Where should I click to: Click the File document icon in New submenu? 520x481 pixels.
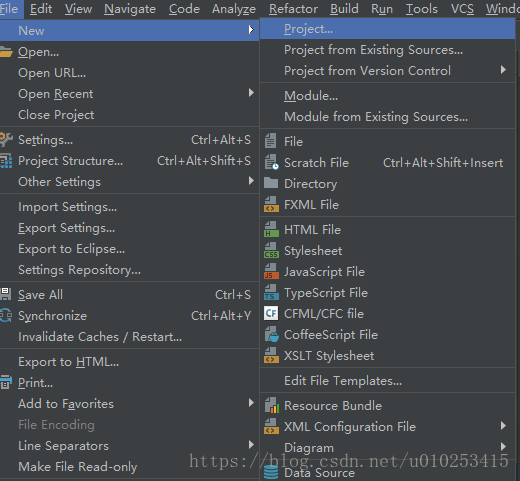click(x=270, y=141)
